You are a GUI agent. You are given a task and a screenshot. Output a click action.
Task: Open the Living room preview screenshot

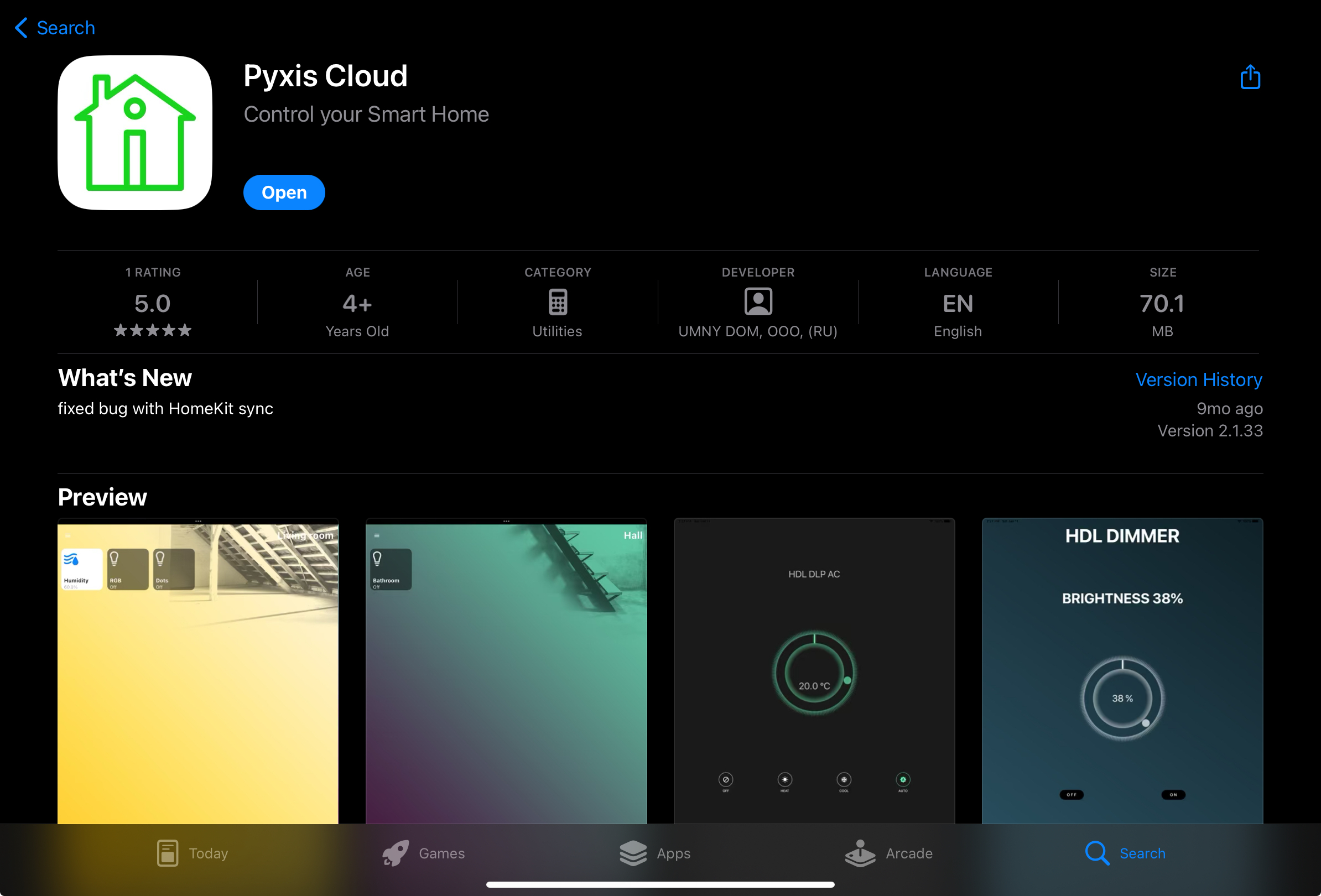(198, 670)
